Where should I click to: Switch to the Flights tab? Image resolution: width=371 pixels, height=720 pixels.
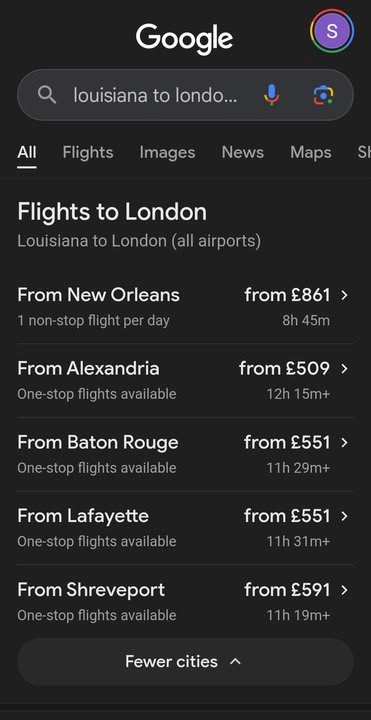coord(88,152)
